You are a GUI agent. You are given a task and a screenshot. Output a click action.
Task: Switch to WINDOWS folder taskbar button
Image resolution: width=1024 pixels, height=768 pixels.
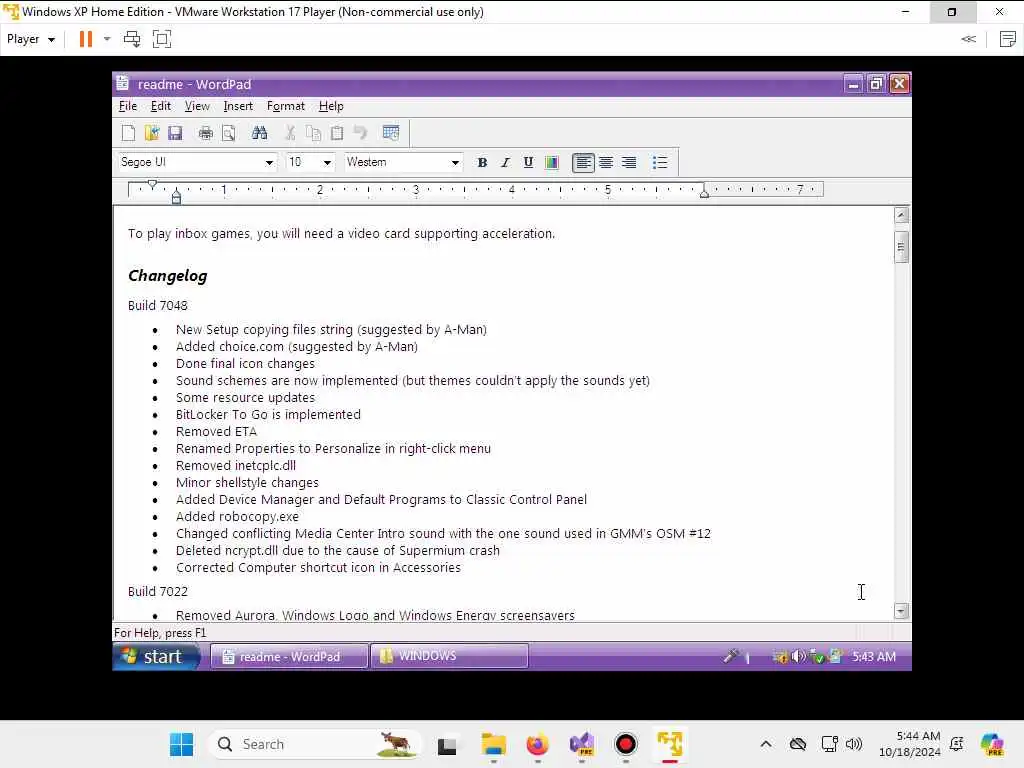tap(449, 656)
